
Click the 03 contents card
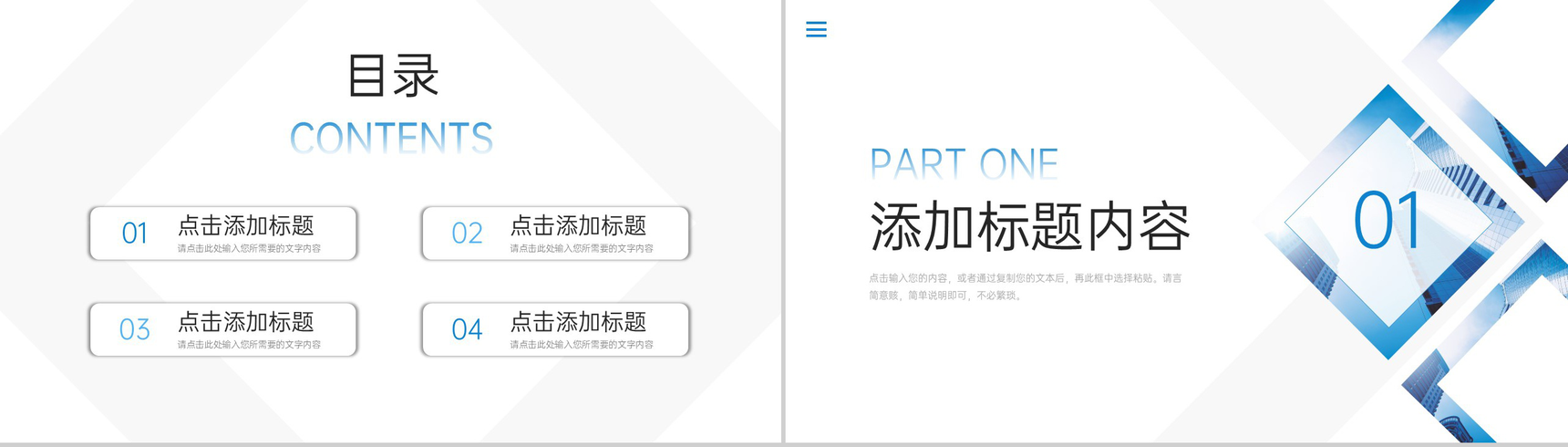point(223,329)
